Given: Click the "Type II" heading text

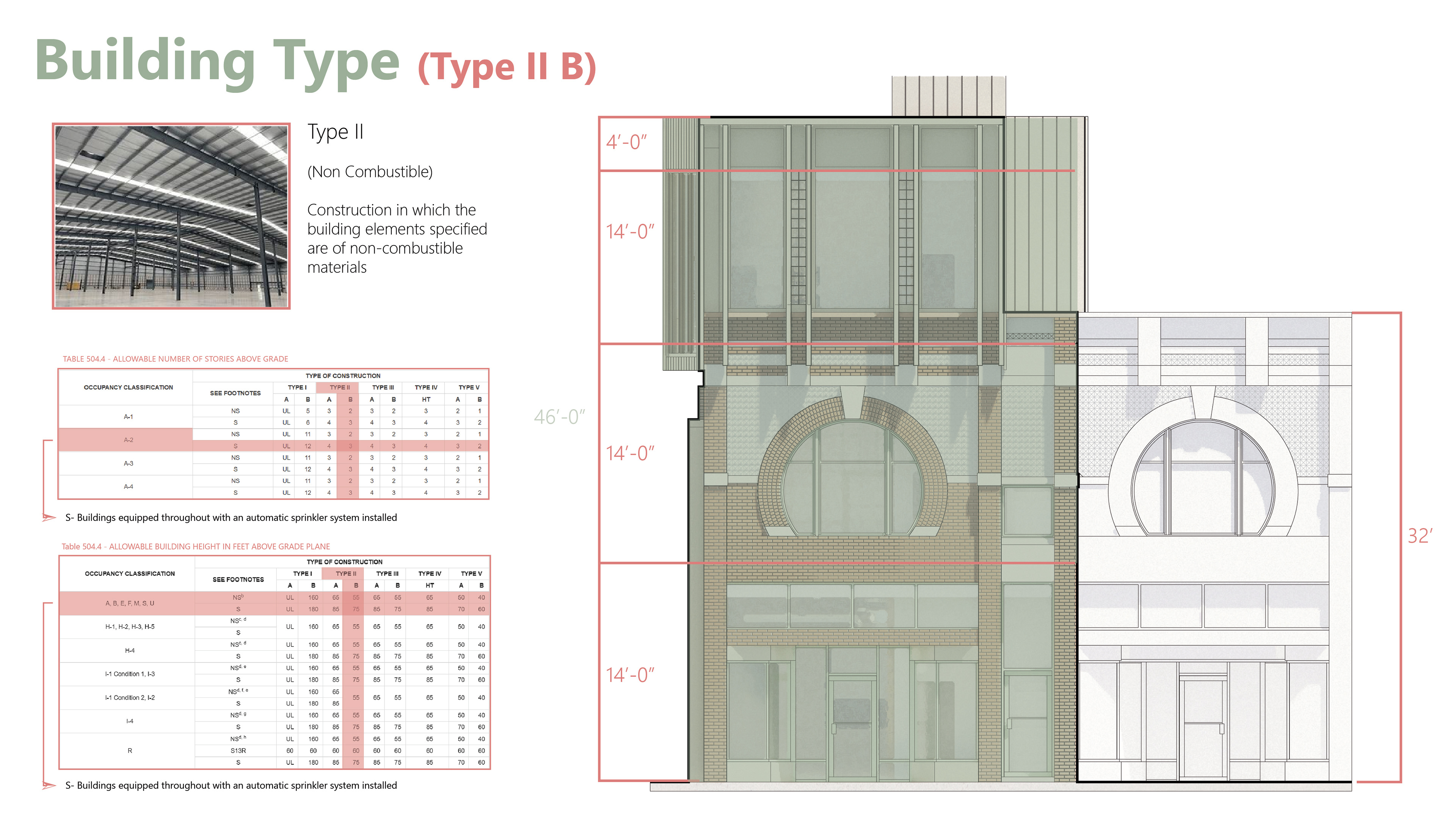Looking at the screenshot, I should coord(335,132).
